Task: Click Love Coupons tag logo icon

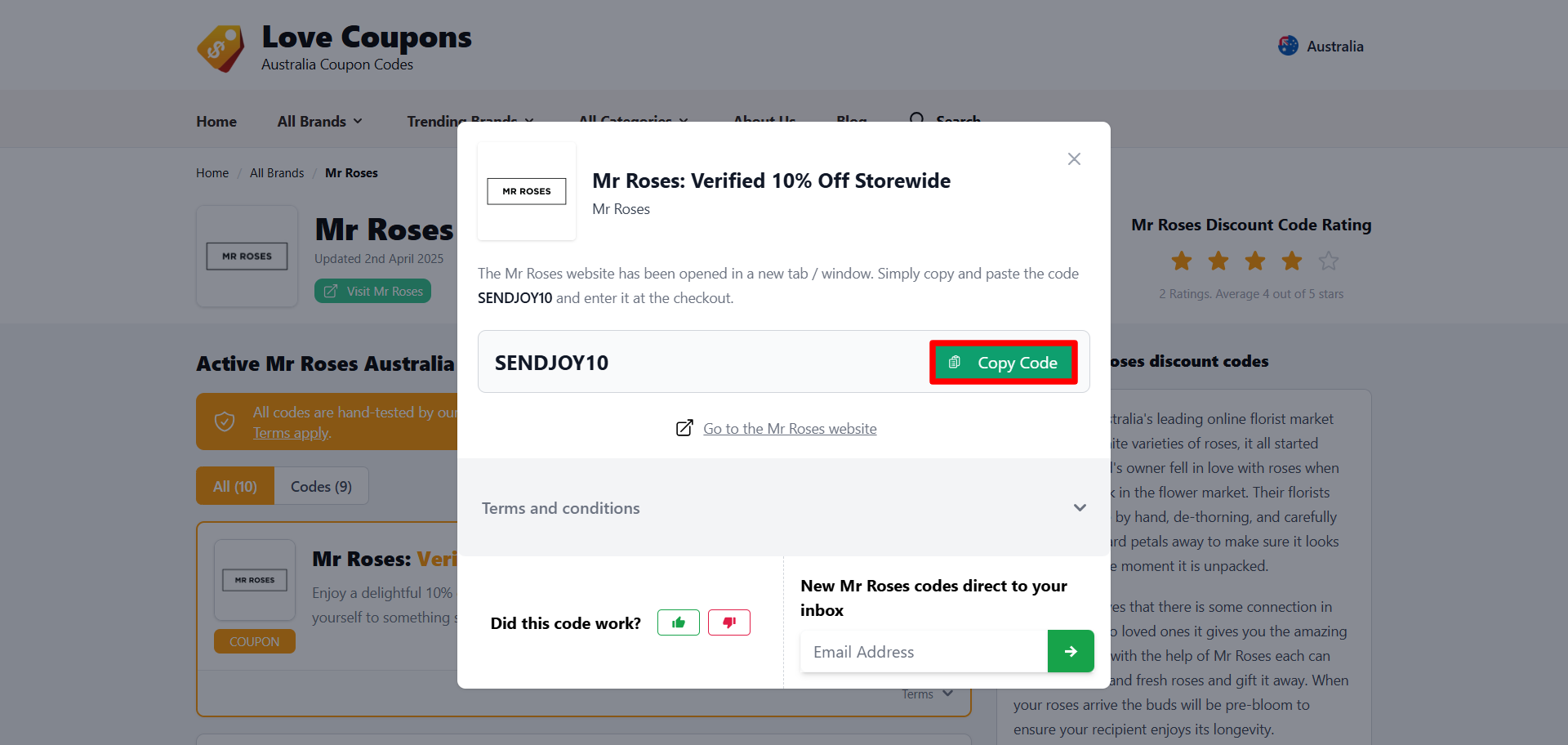Action: 220,49
